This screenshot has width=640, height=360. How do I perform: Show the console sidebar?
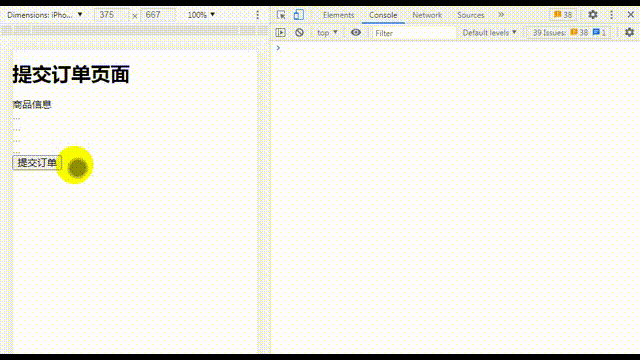[280, 33]
